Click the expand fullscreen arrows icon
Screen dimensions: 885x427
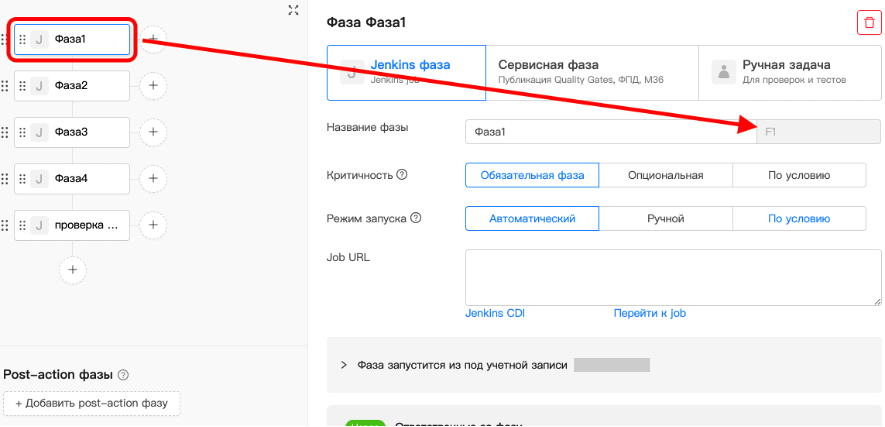(293, 10)
